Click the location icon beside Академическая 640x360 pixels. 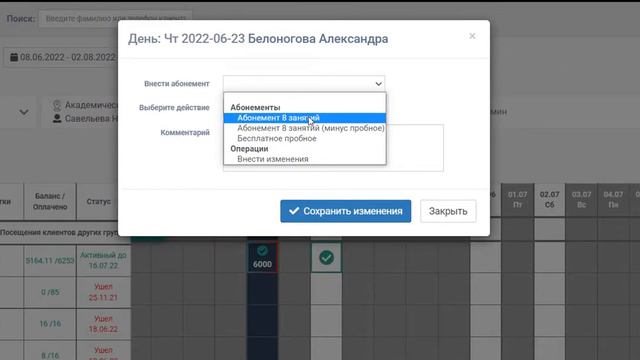tap(57, 105)
